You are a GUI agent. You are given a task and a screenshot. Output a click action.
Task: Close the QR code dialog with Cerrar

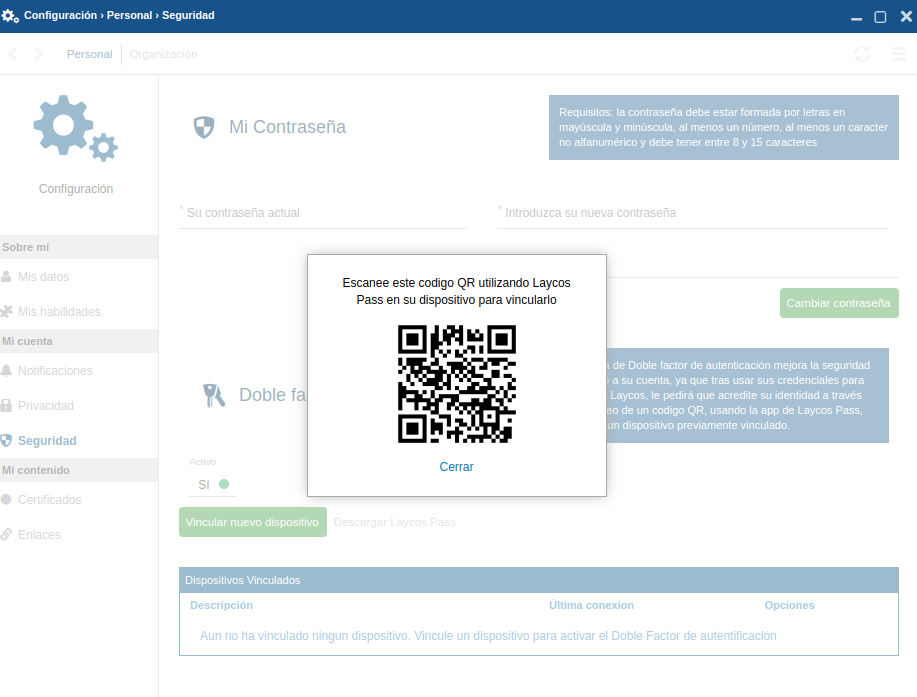click(x=456, y=467)
